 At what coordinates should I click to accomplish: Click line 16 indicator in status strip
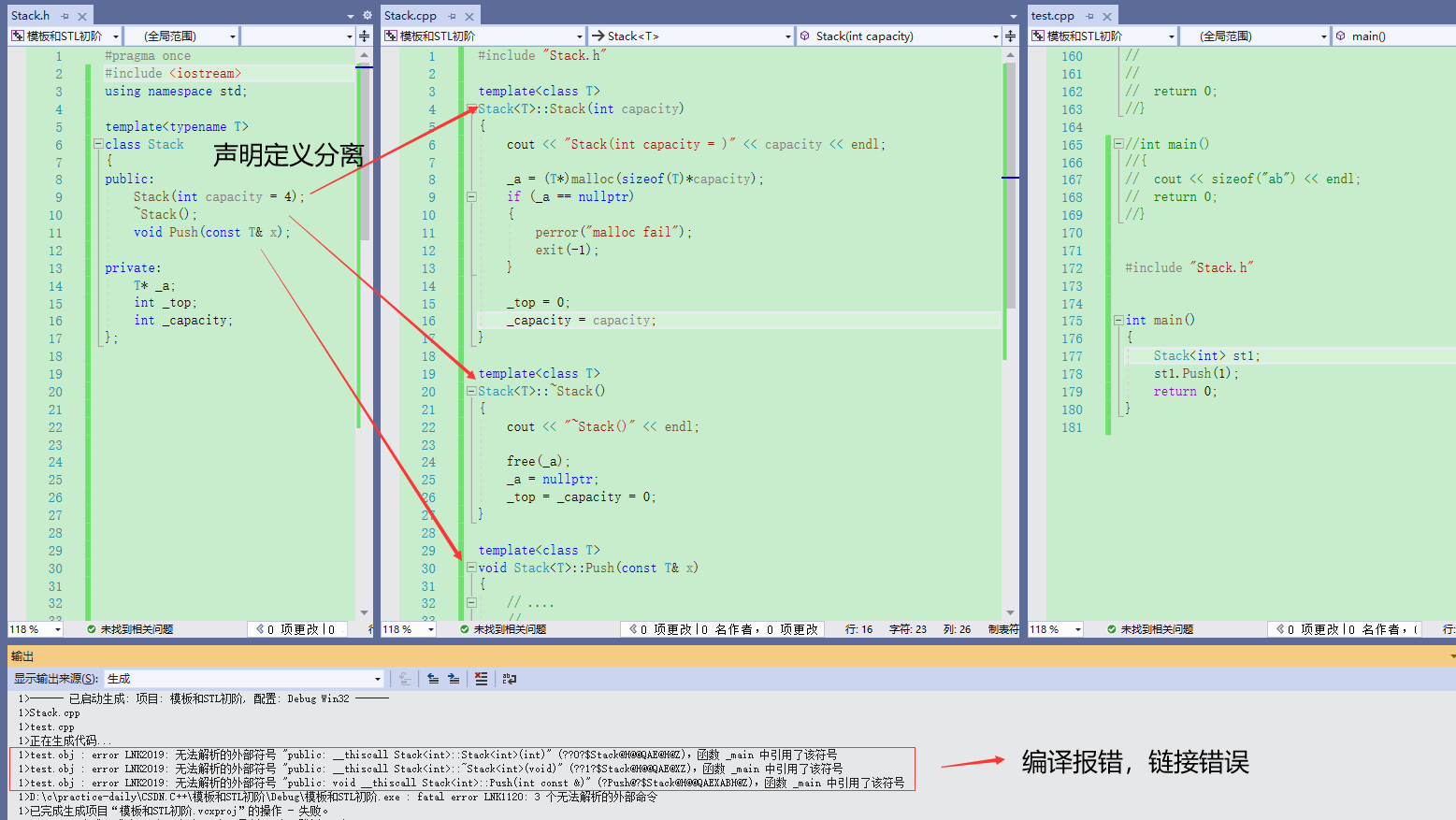[858, 629]
